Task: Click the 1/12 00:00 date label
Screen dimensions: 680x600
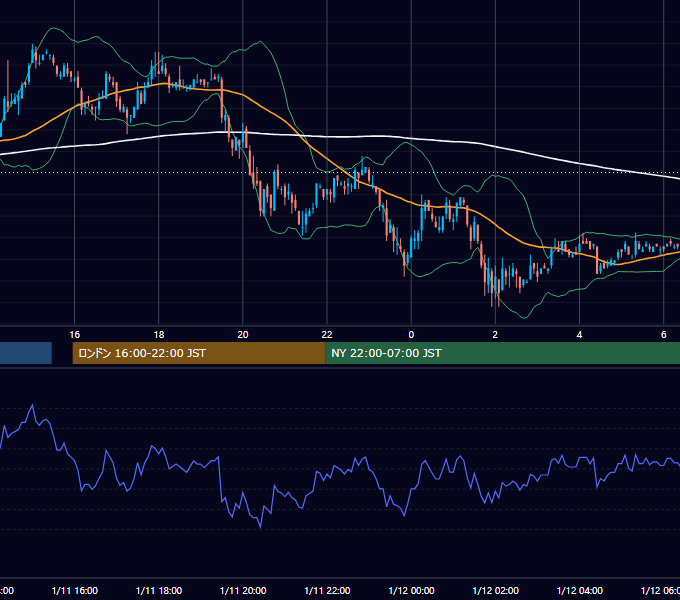Action: click(x=411, y=590)
